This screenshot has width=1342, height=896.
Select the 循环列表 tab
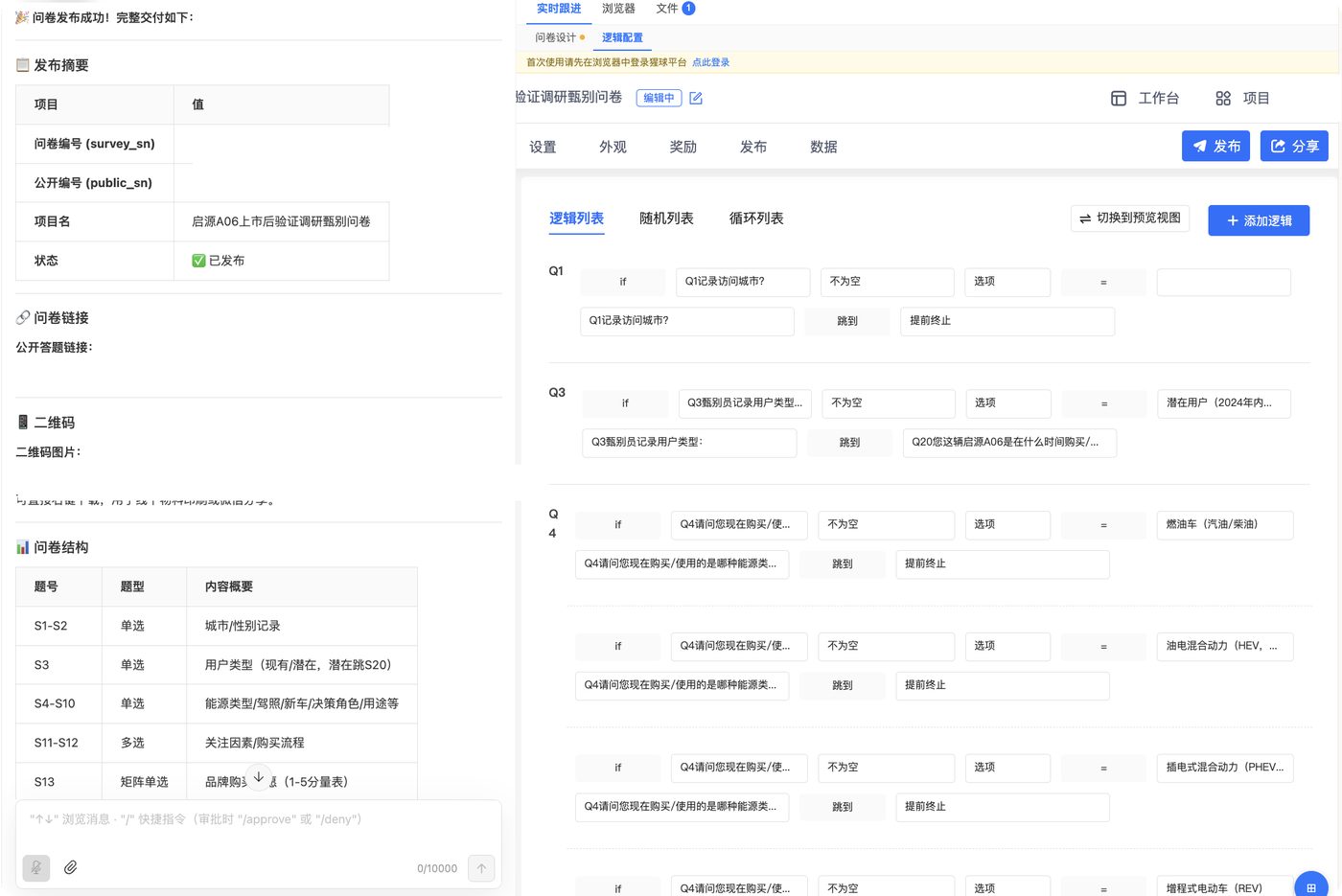pyautogui.click(x=756, y=218)
